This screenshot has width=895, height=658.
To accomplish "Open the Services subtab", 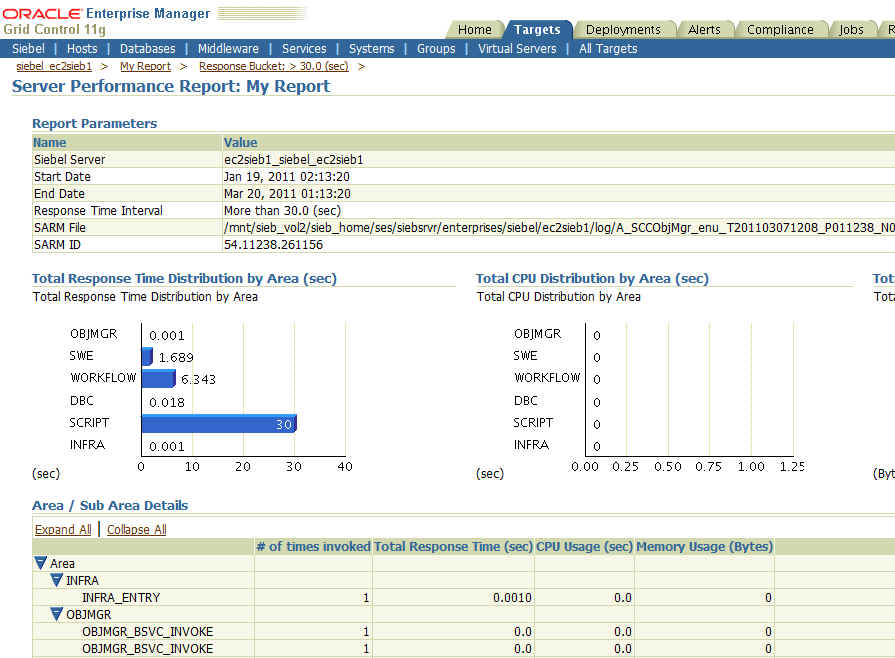I will pyautogui.click(x=304, y=49).
